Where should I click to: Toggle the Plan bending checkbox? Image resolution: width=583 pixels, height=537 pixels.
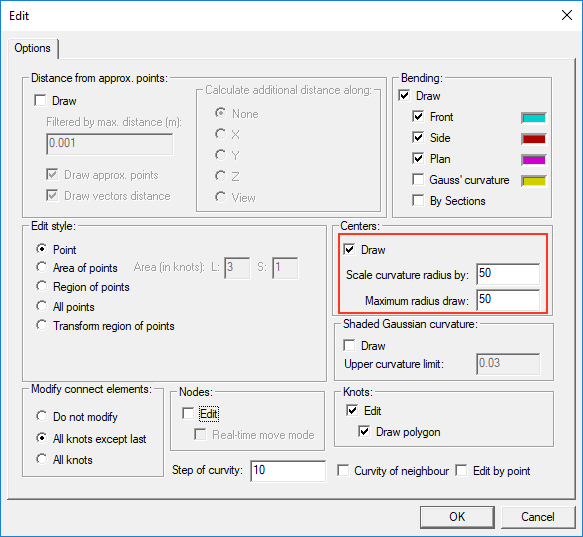(x=418, y=159)
